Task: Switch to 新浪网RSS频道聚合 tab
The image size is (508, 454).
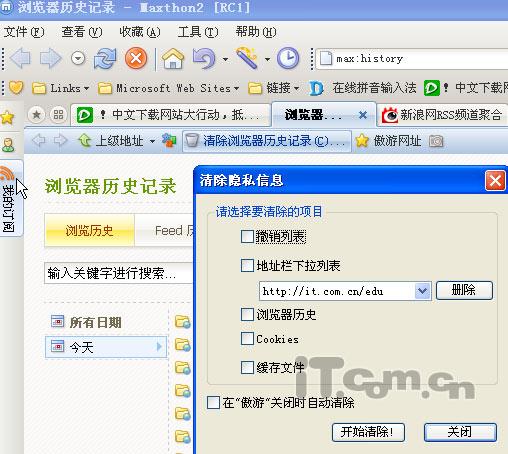Action: point(443,115)
